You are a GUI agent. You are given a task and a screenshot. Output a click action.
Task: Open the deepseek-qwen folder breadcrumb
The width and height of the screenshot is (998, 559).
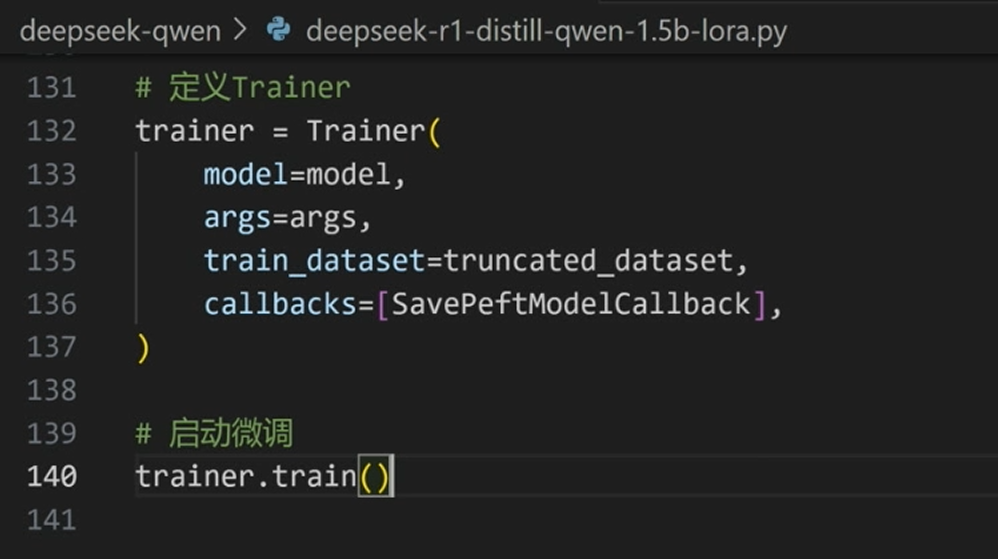click(x=120, y=31)
